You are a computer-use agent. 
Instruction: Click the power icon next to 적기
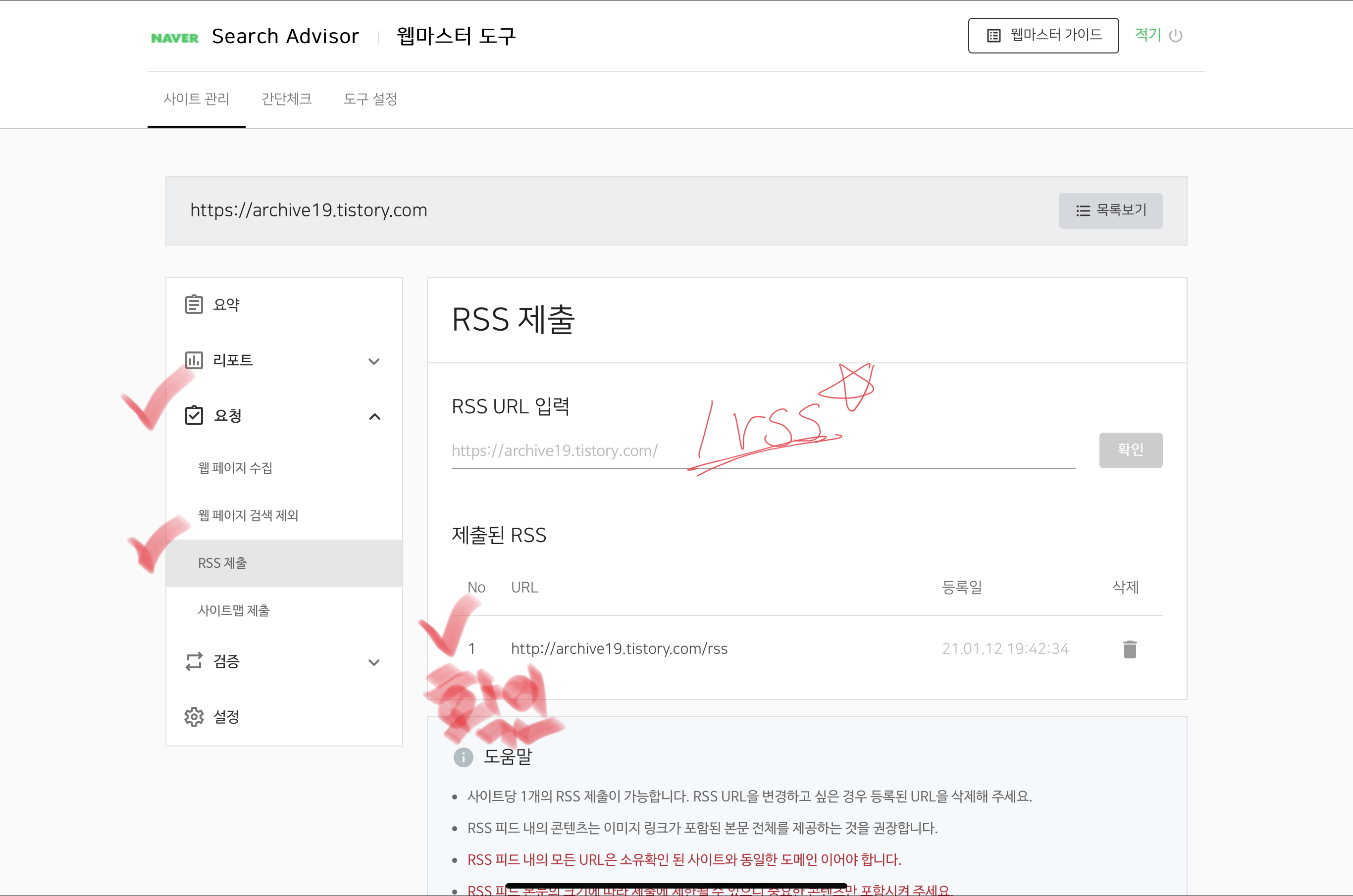(1176, 36)
